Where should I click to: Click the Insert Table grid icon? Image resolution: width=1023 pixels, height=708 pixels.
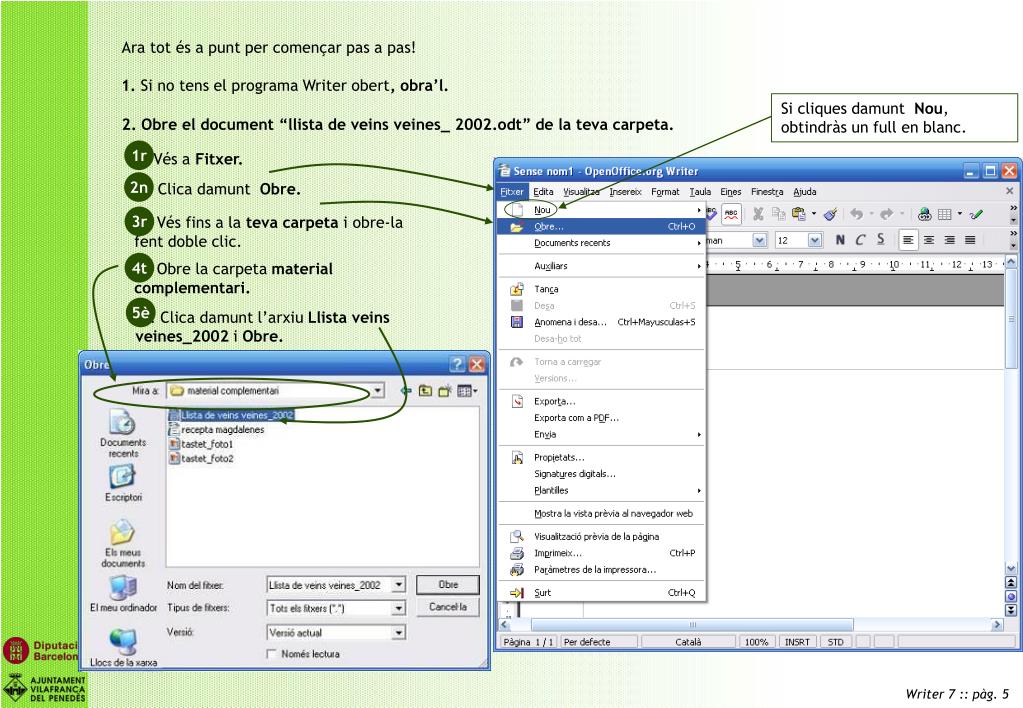(x=945, y=214)
